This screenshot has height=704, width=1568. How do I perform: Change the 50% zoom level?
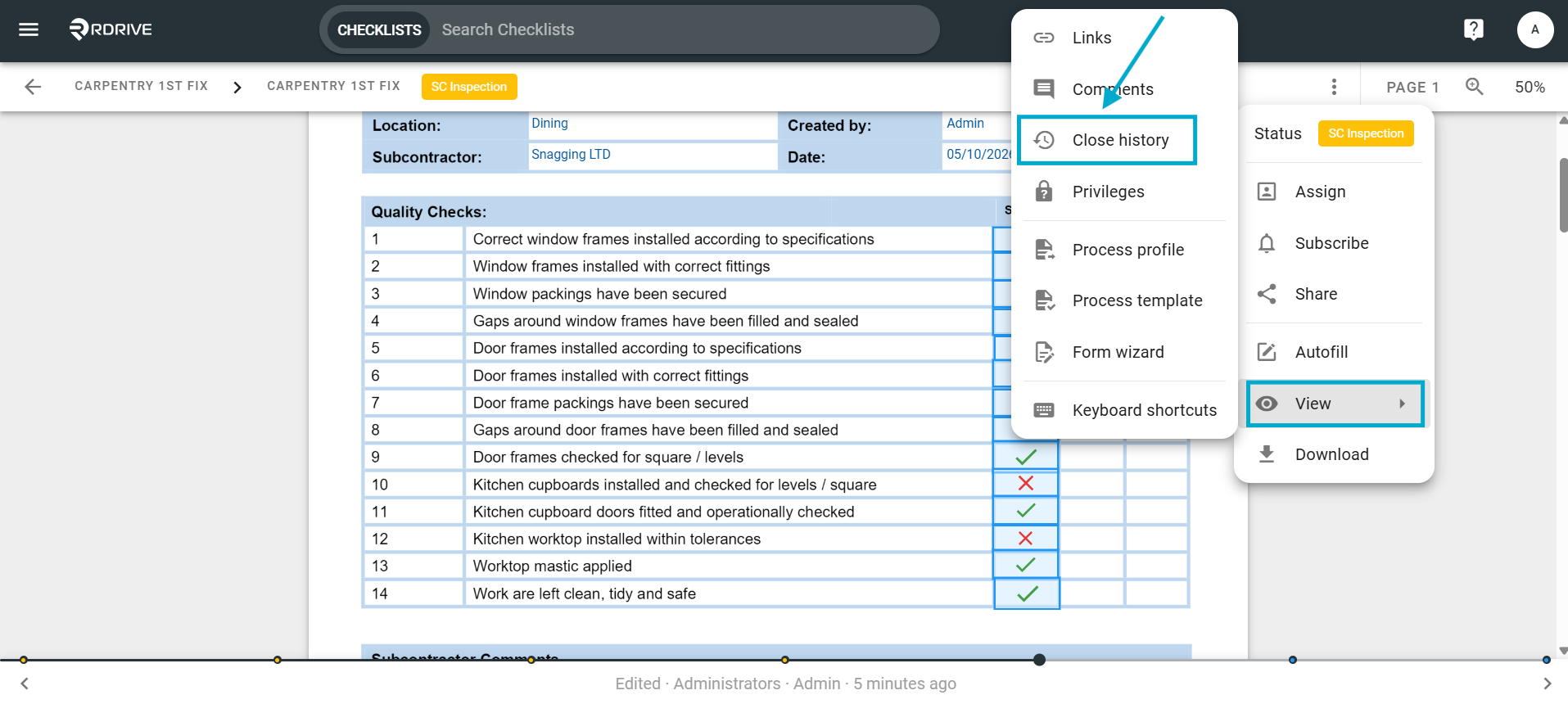point(1530,87)
